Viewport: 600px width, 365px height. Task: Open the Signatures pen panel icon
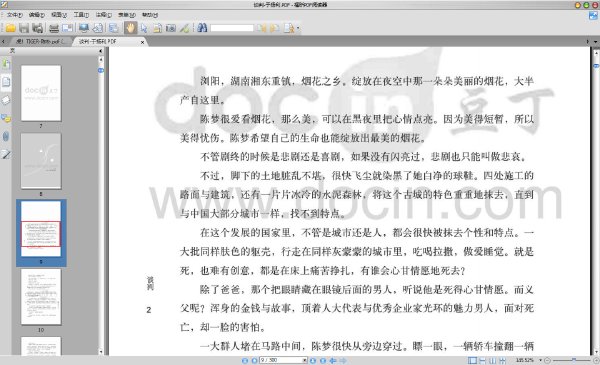[x=6, y=155]
